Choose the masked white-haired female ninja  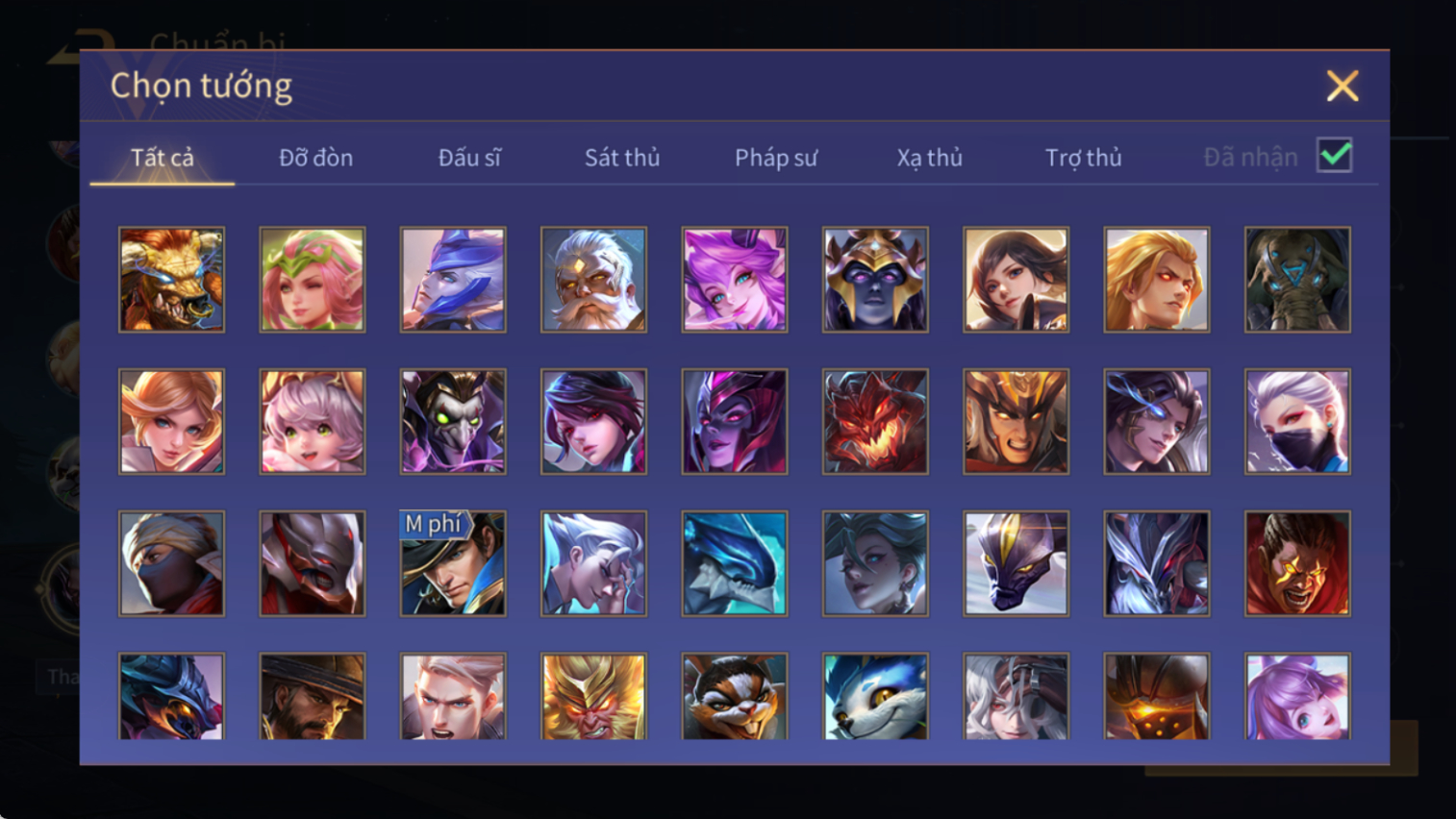(x=1297, y=421)
